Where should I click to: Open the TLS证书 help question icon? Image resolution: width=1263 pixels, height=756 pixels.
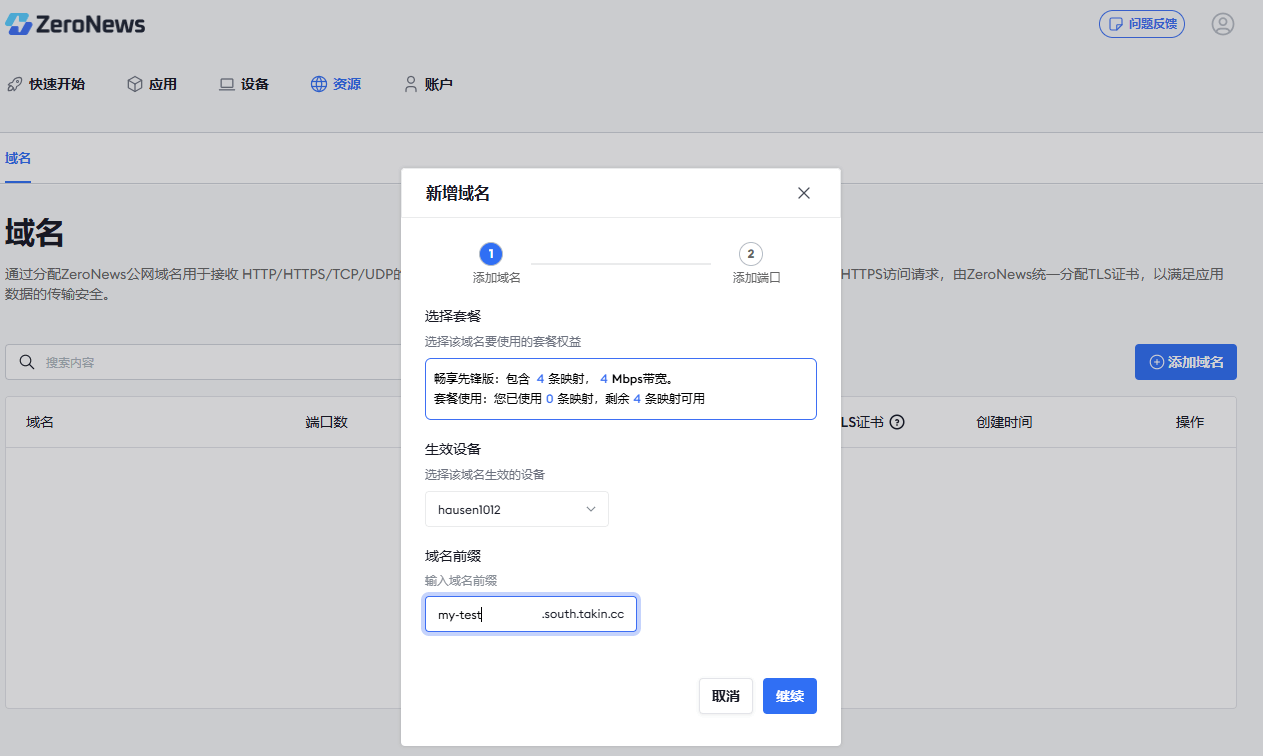pyautogui.click(x=896, y=421)
